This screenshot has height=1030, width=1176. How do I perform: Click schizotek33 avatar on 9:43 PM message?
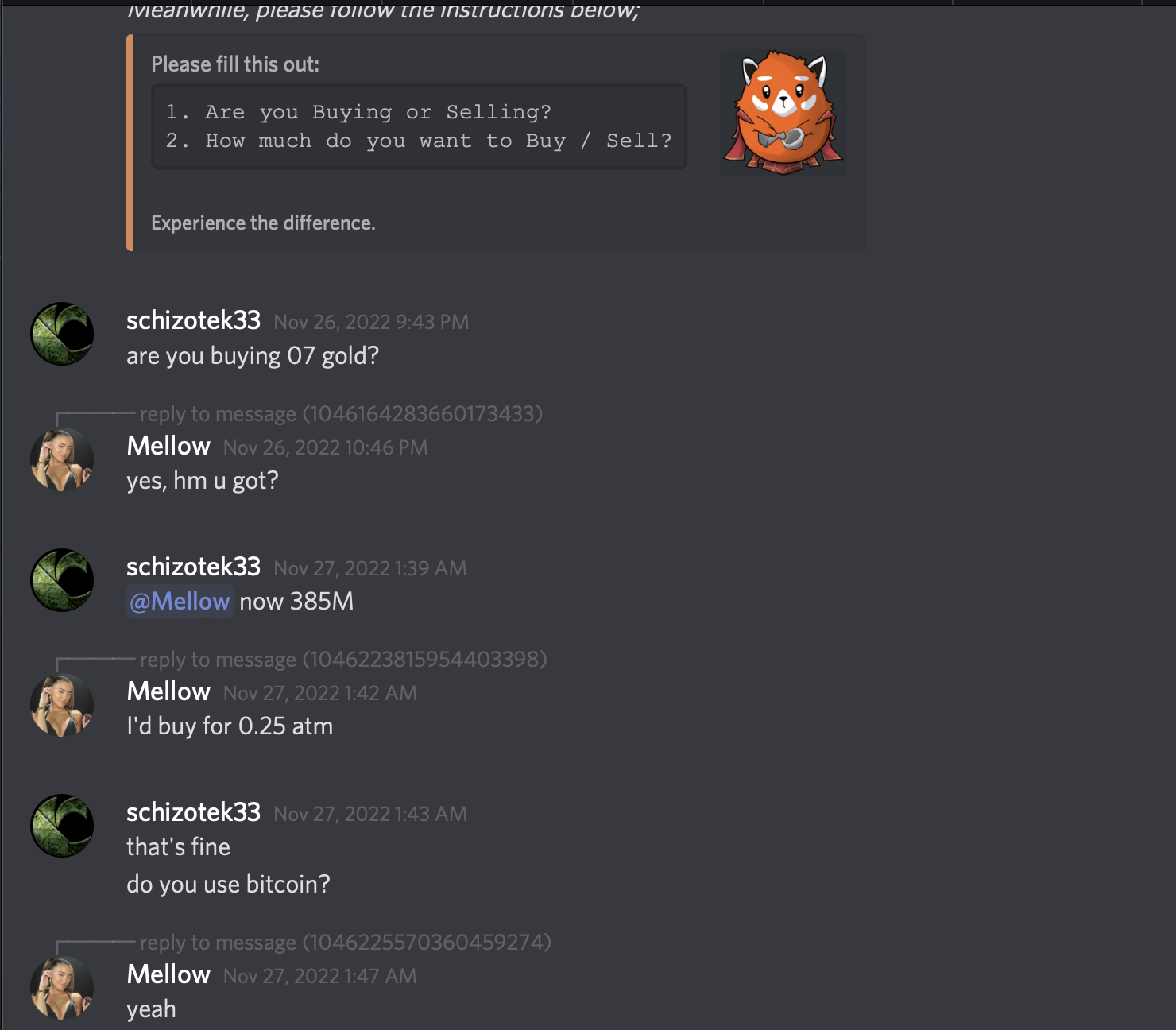62,334
